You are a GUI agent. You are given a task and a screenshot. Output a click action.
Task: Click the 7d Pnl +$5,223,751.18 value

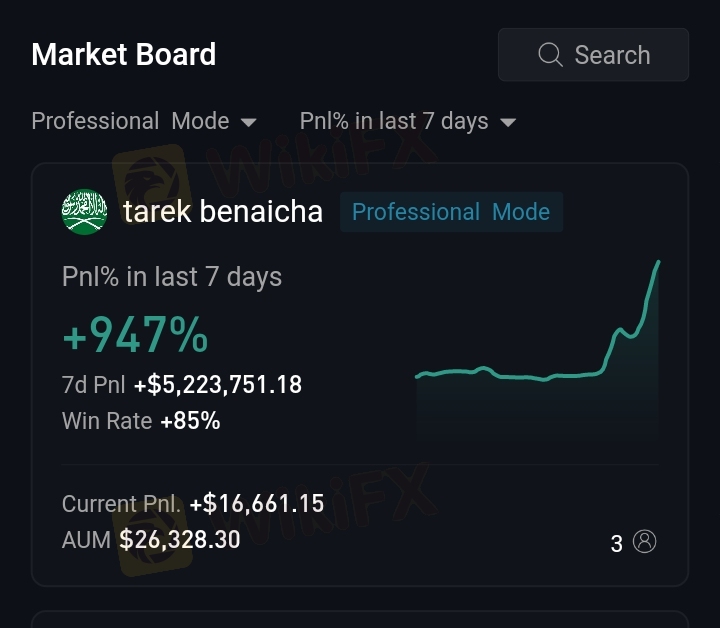click(x=218, y=385)
